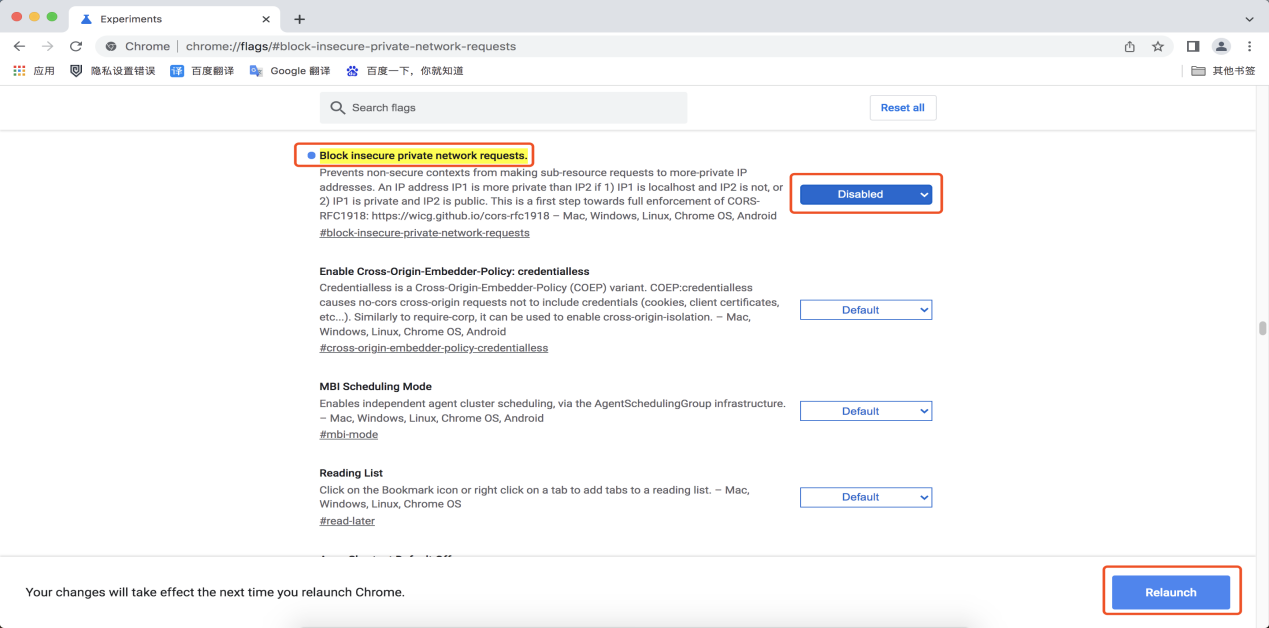Close the Experiments tab

(265, 19)
